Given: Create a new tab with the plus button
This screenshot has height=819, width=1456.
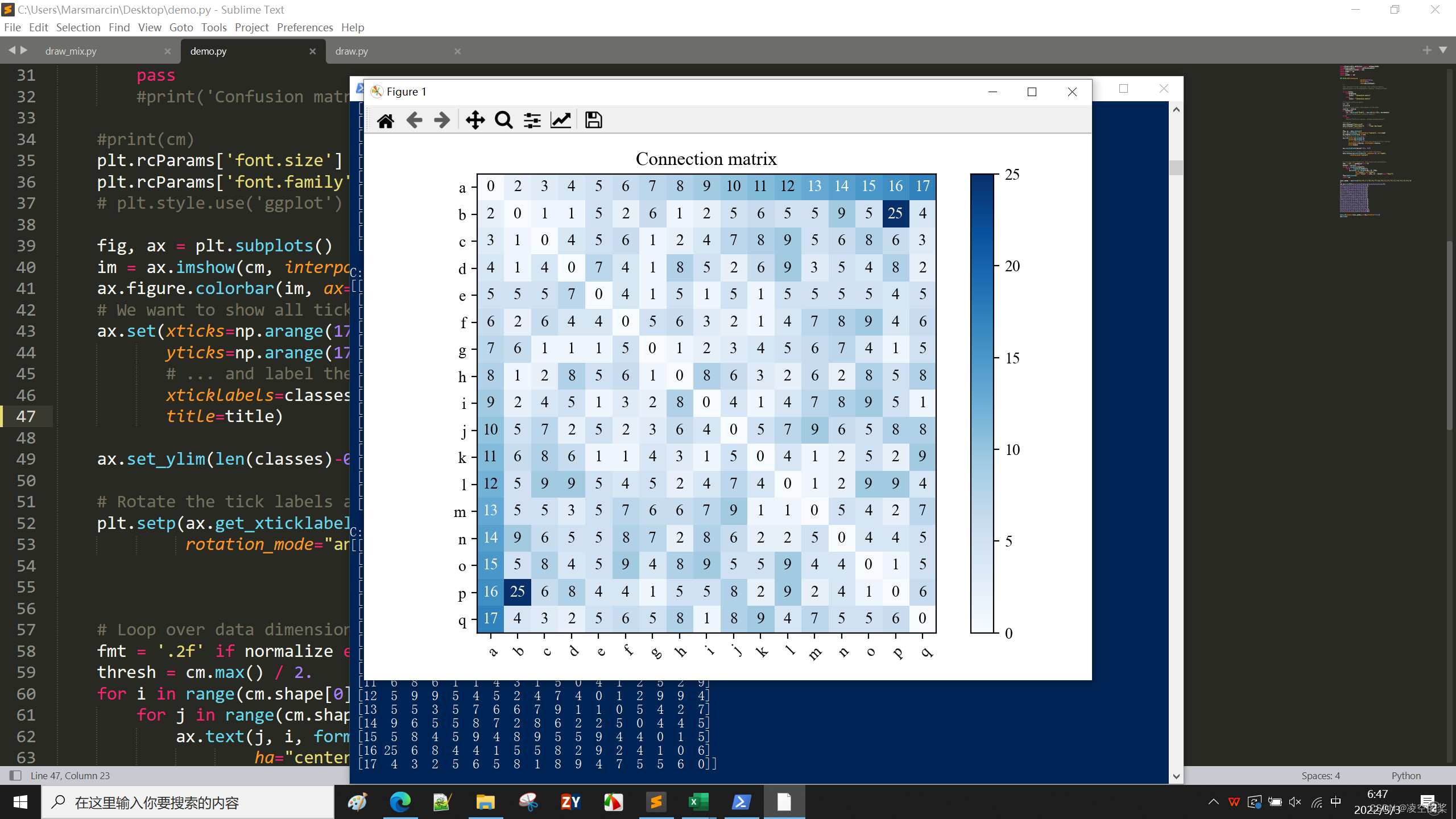Looking at the screenshot, I should pos(1426,50).
